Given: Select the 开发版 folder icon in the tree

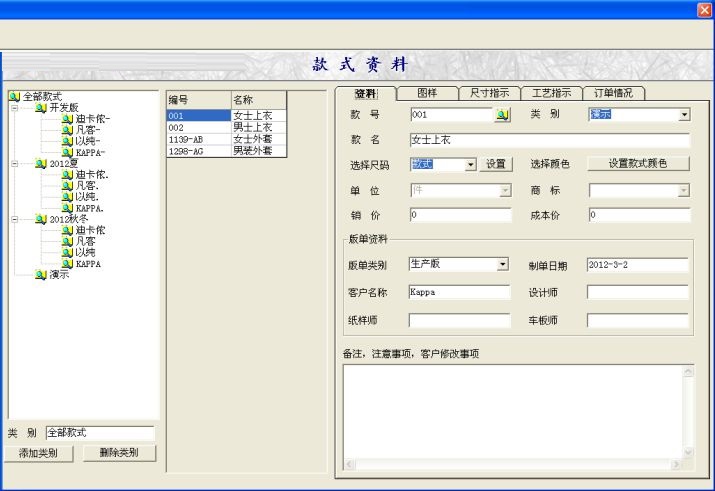Looking at the screenshot, I should 41,108.
